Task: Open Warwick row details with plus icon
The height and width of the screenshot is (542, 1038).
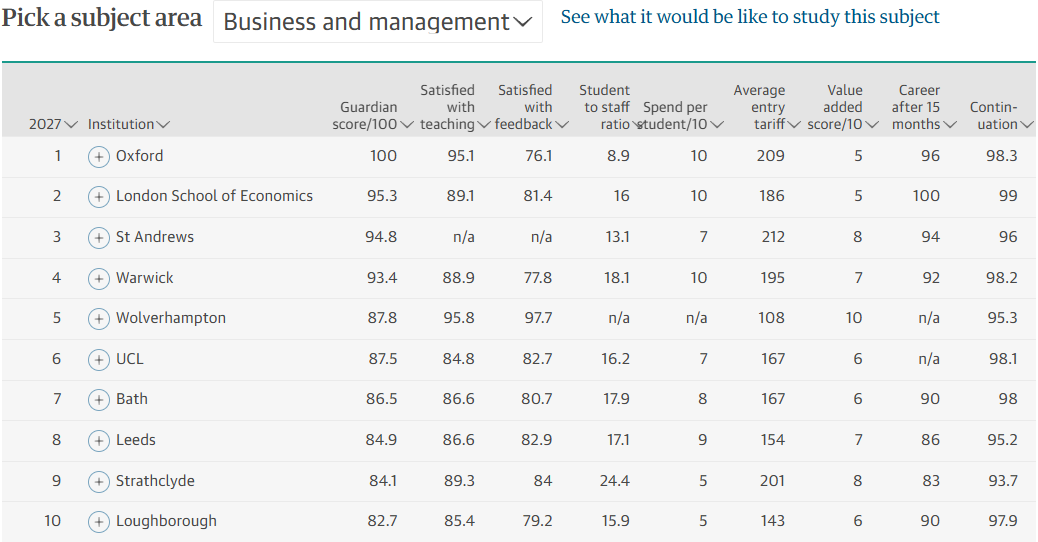Action: click(x=99, y=279)
